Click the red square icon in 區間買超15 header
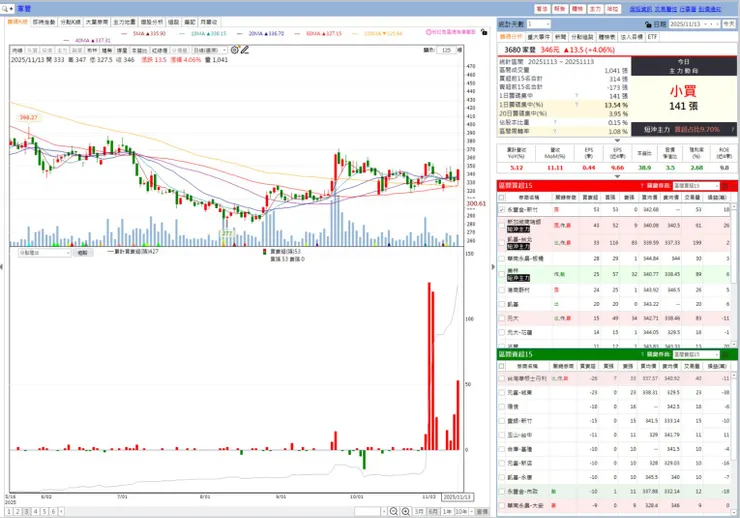740x518 pixels. [726, 186]
